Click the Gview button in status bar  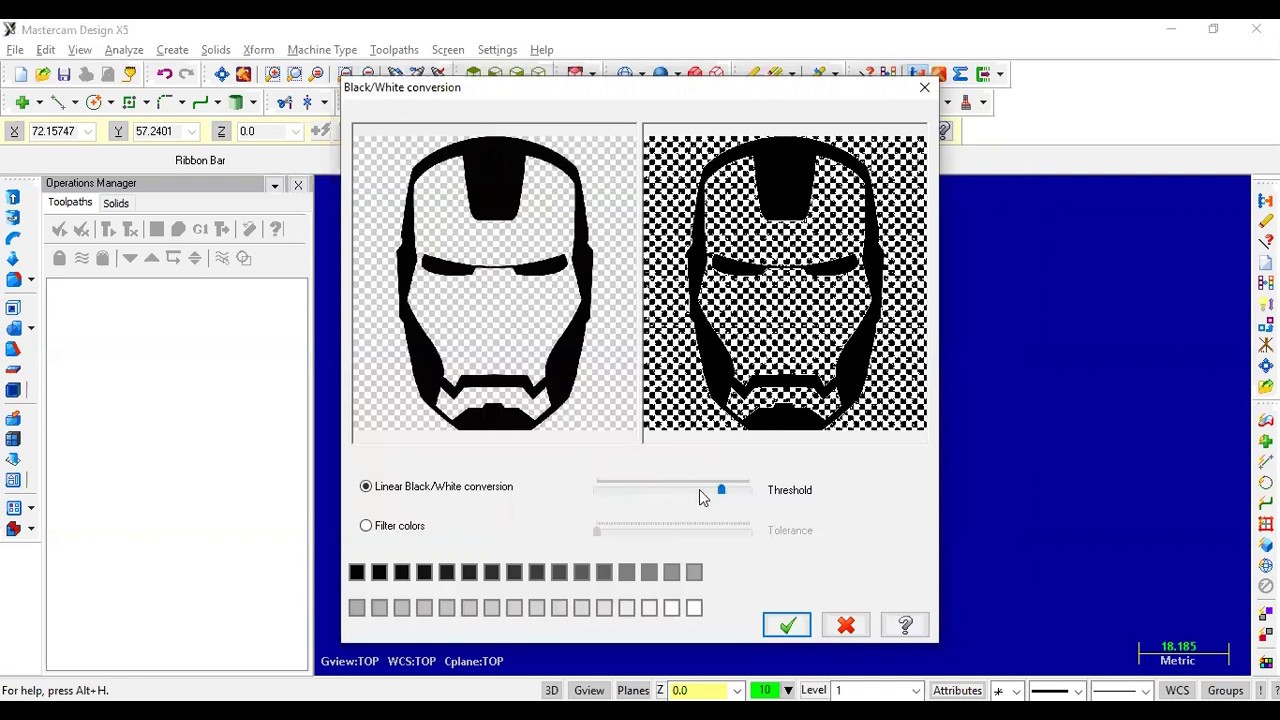[589, 690]
